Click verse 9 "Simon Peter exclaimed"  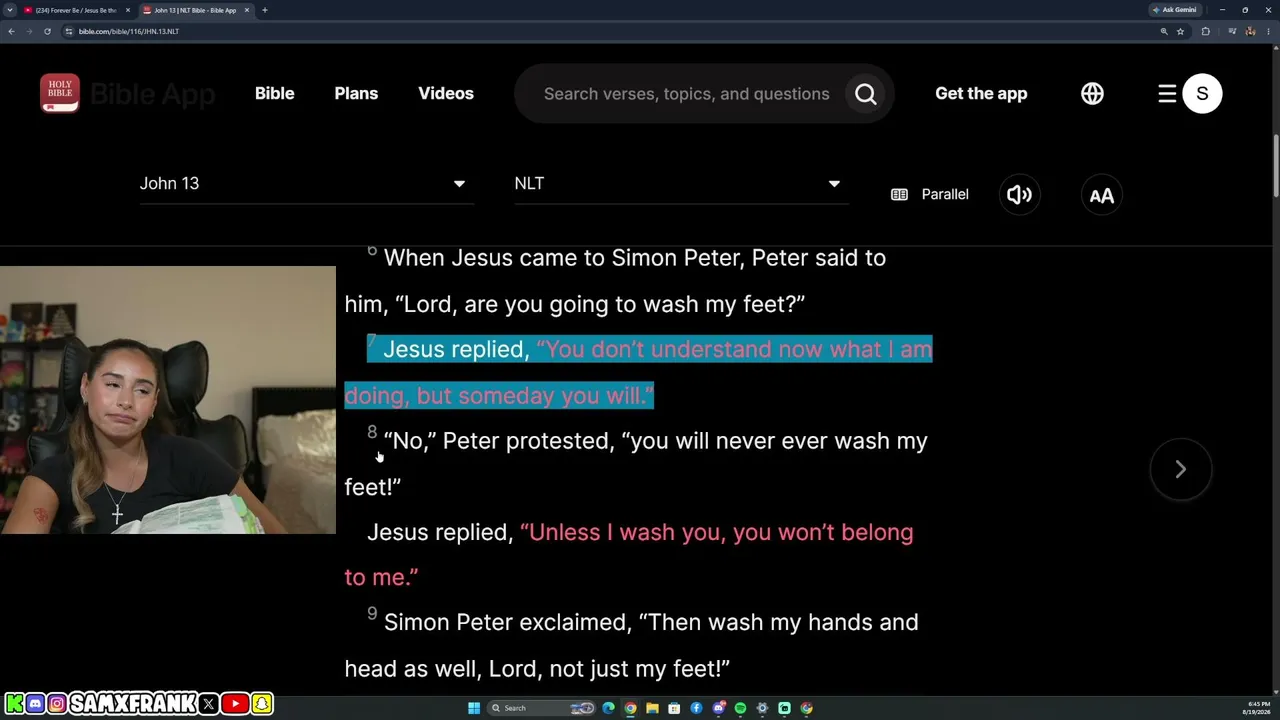[x=631, y=645]
